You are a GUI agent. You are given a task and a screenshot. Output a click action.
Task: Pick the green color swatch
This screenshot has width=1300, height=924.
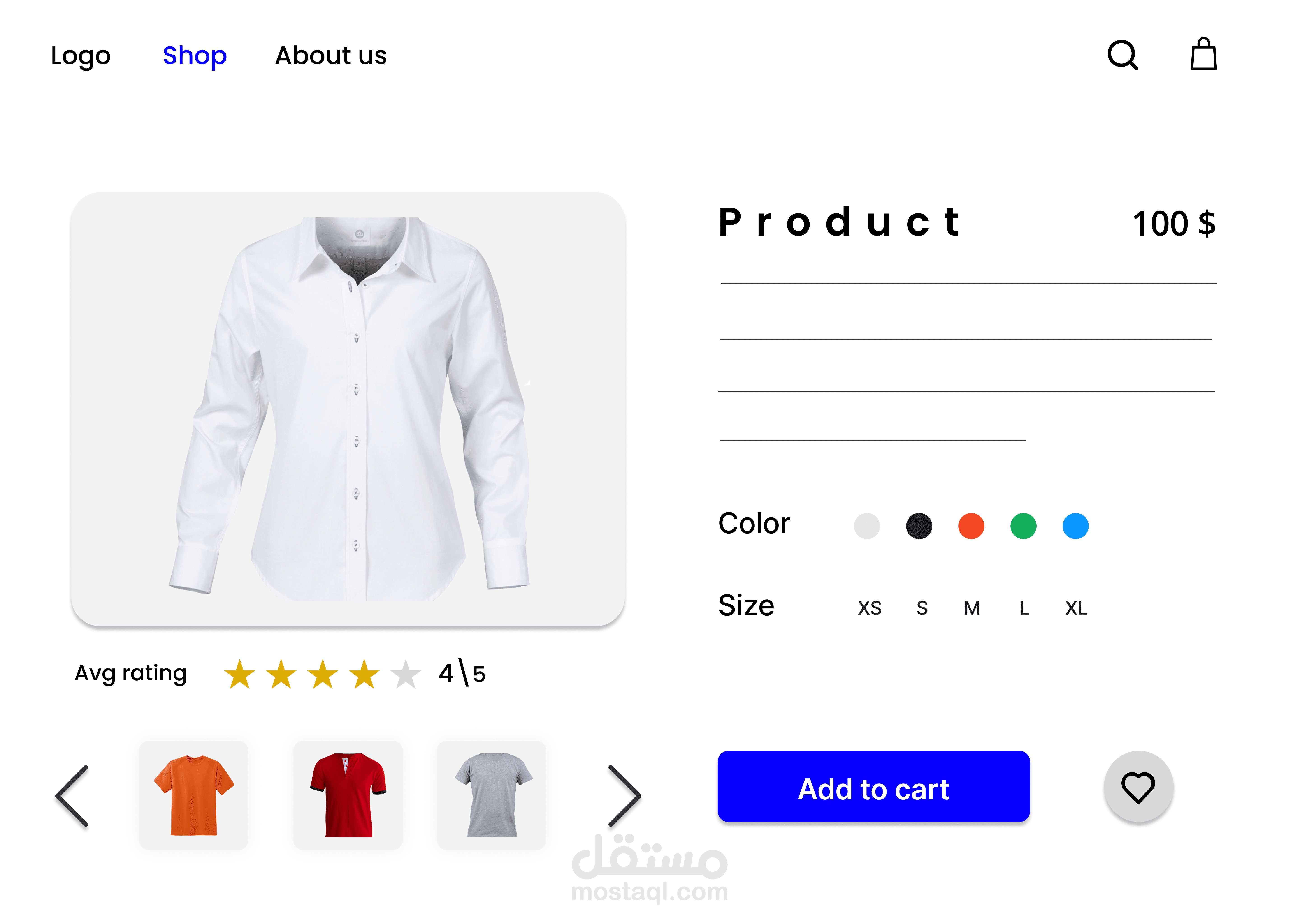pyautogui.click(x=1023, y=526)
